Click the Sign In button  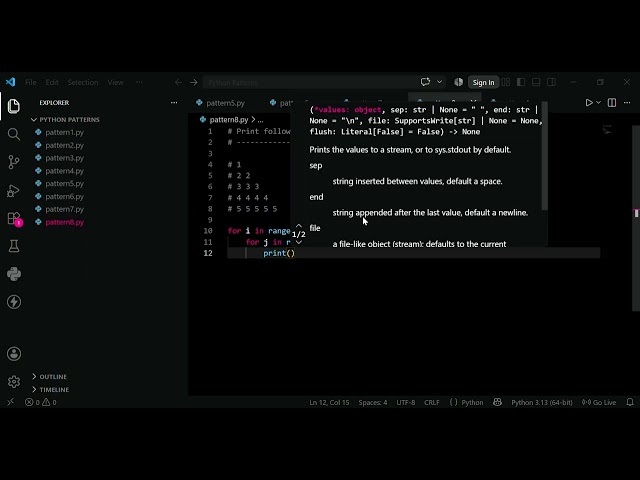click(483, 82)
